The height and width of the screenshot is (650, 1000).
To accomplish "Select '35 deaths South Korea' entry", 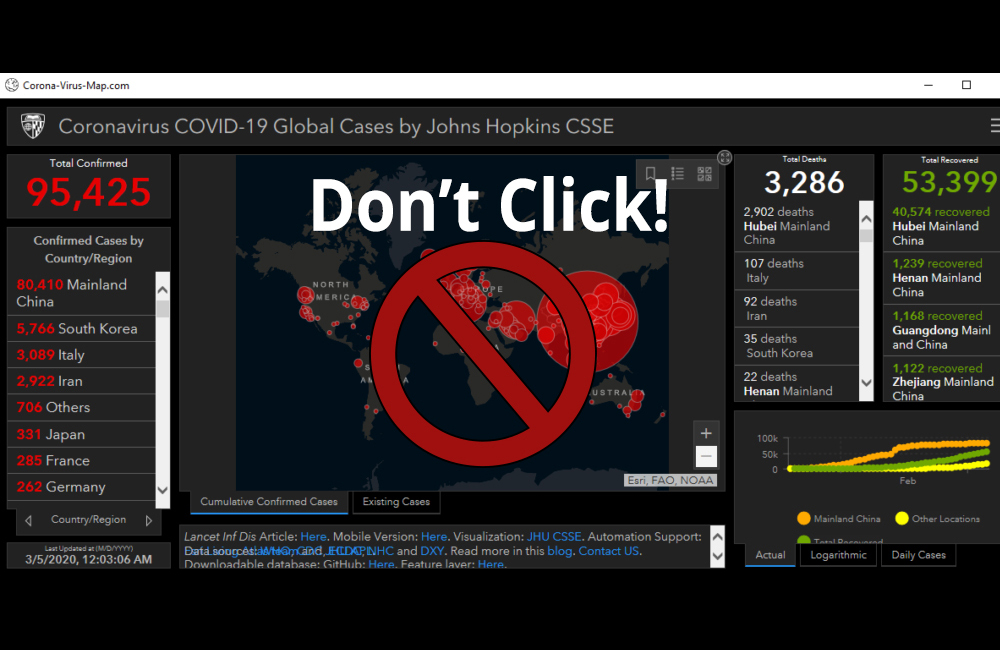I will (x=797, y=346).
